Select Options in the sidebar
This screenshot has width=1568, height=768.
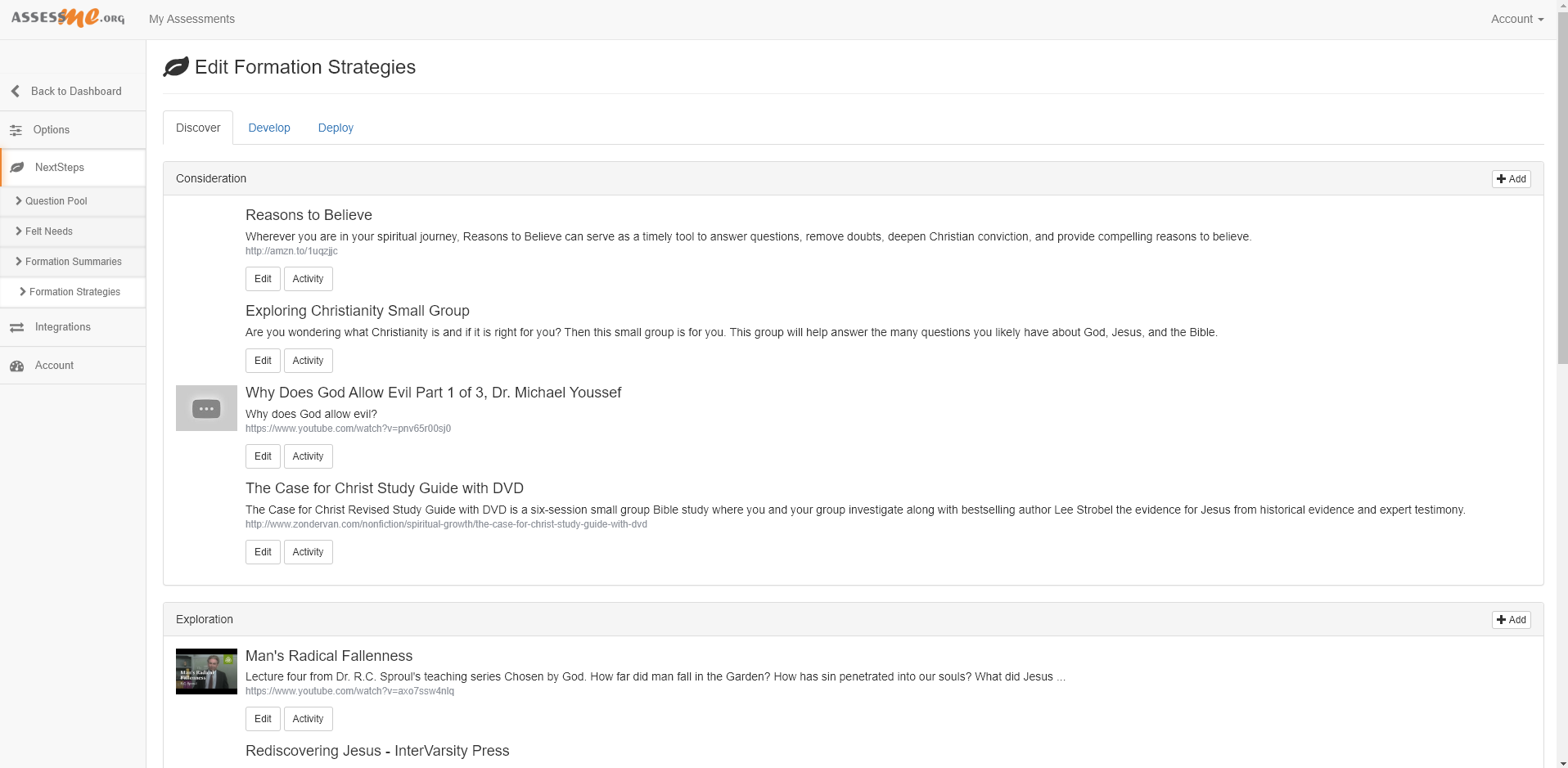tap(73, 130)
